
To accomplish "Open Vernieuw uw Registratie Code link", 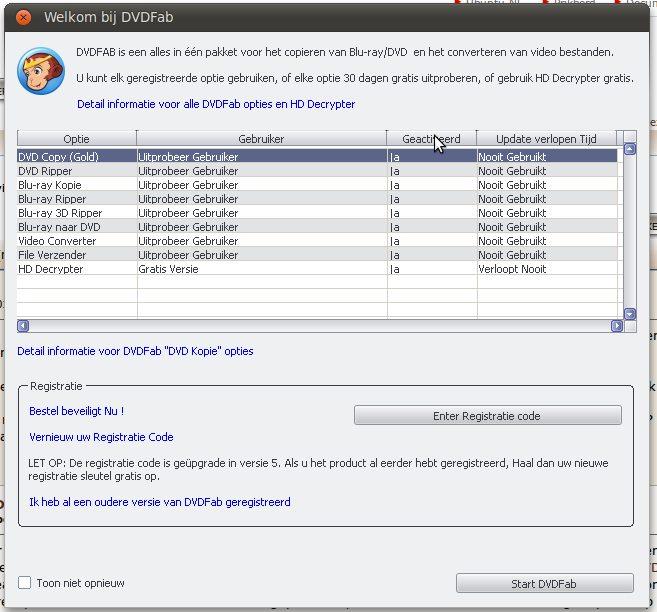I will point(101,437).
